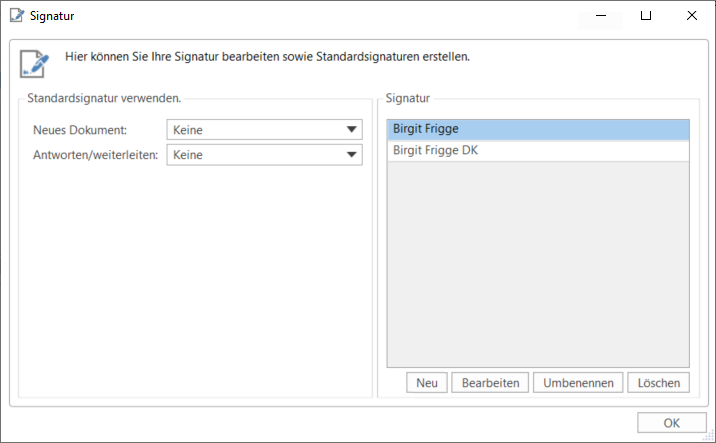Minimize the Signatur window
Image resolution: width=716 pixels, height=443 pixels.
(601, 16)
